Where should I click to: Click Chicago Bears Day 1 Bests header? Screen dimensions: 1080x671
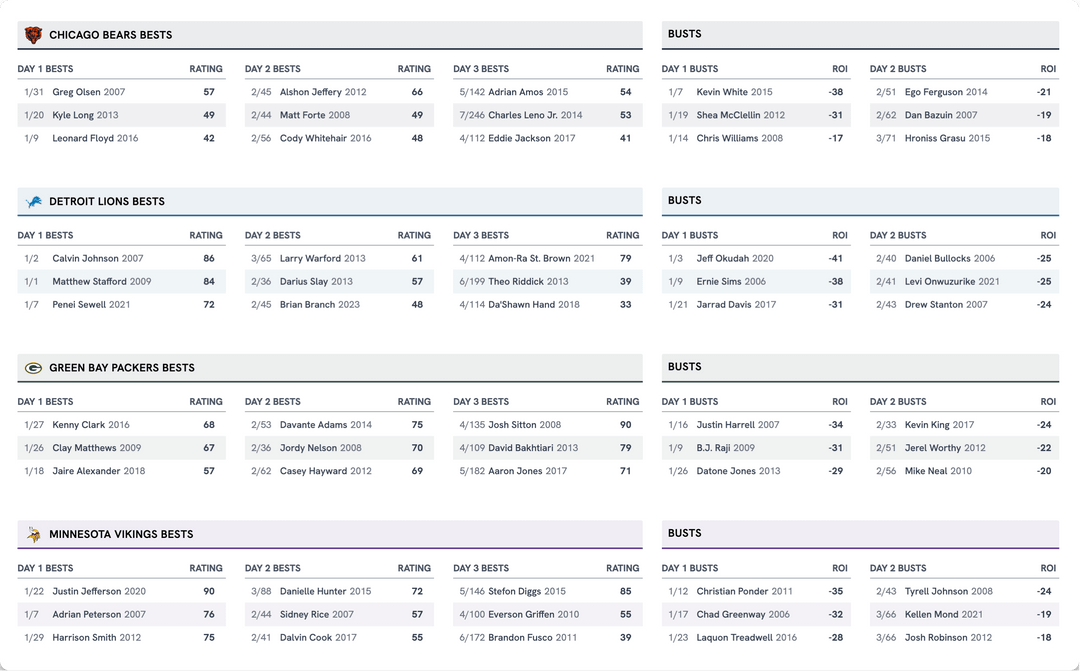(x=45, y=69)
